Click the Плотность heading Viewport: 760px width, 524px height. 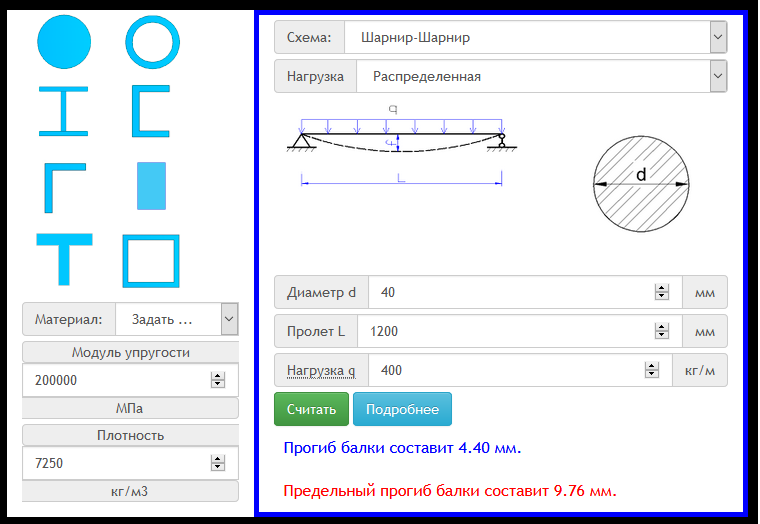(130, 435)
